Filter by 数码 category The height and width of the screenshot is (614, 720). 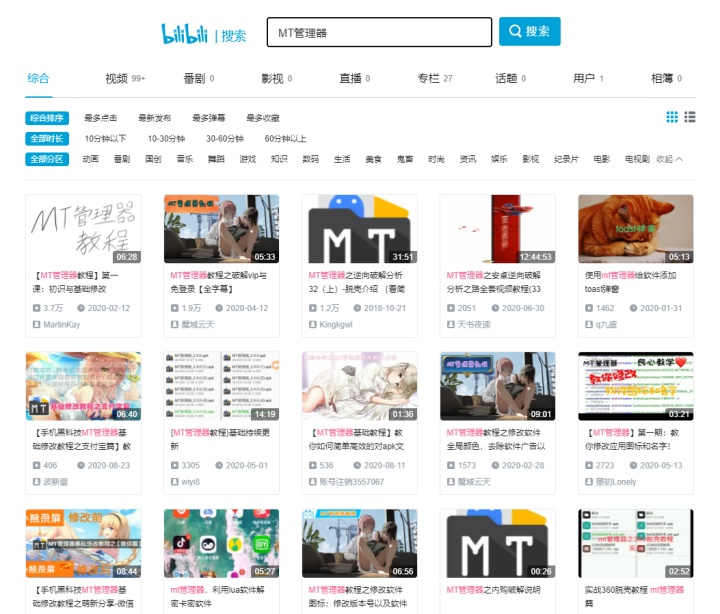310,159
